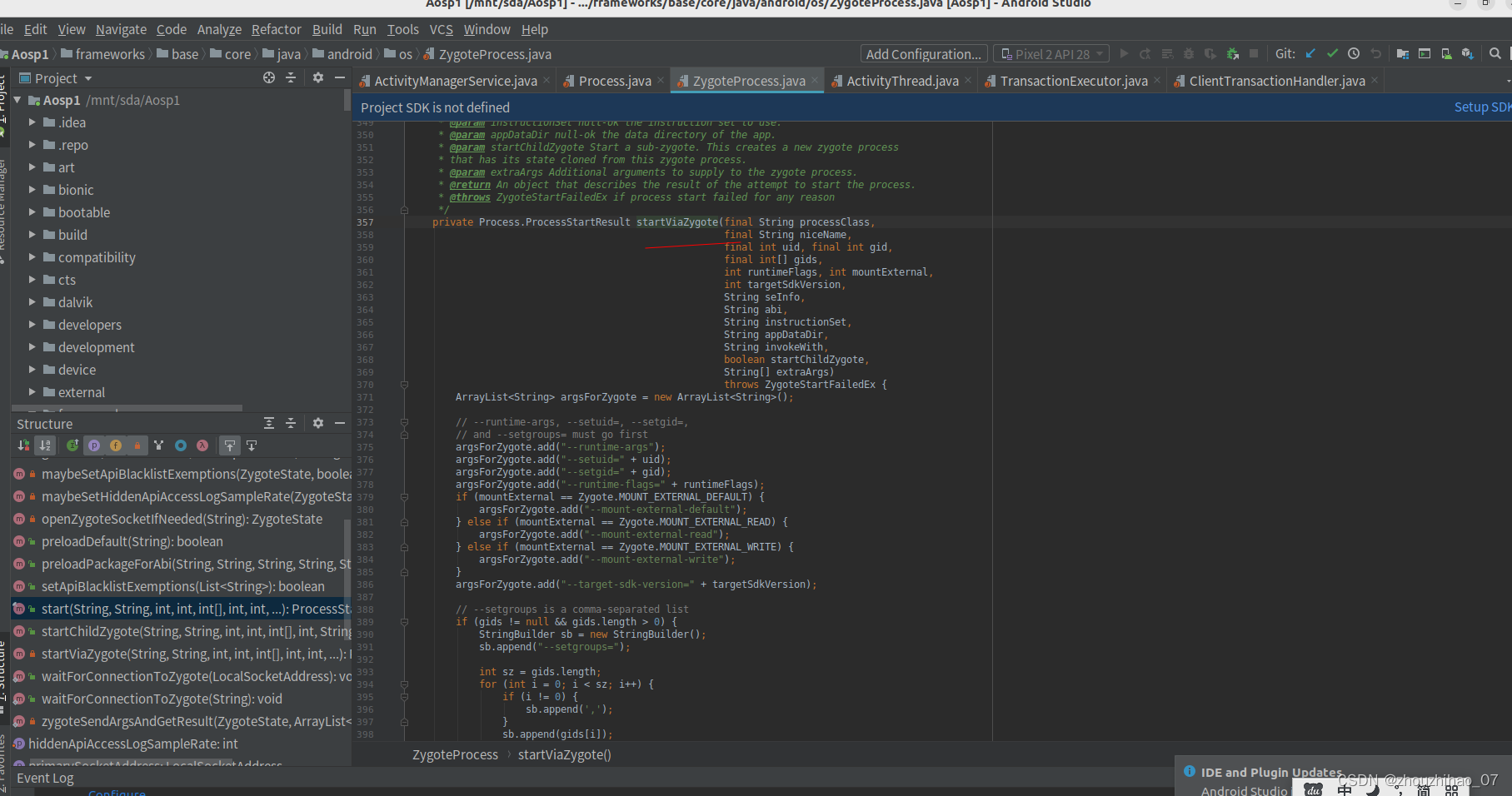Toggle Show non-public lock icon

click(137, 445)
